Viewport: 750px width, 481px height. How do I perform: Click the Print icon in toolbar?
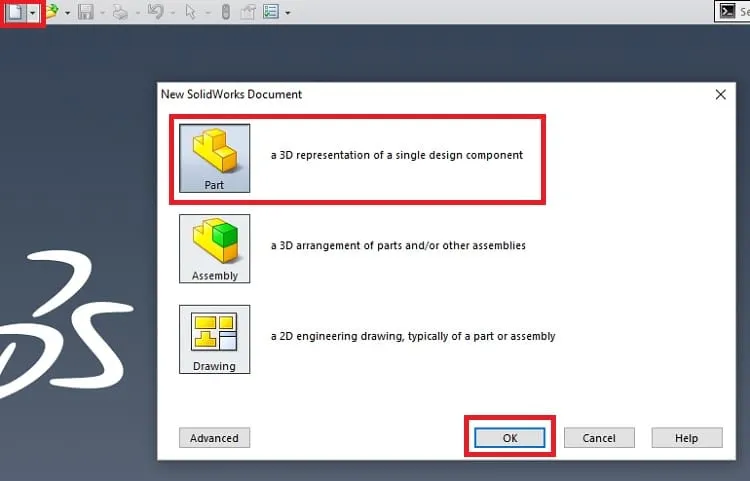(x=120, y=12)
